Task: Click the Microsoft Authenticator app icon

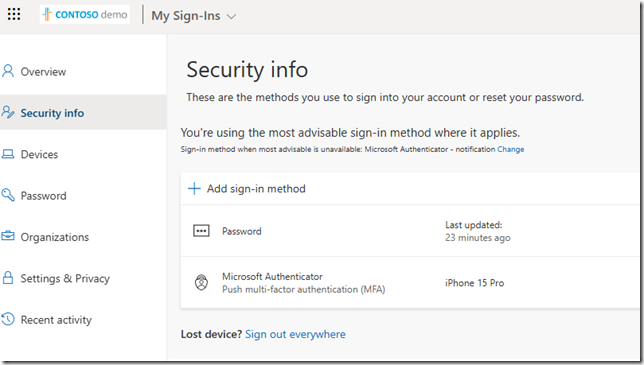Action: (x=201, y=282)
